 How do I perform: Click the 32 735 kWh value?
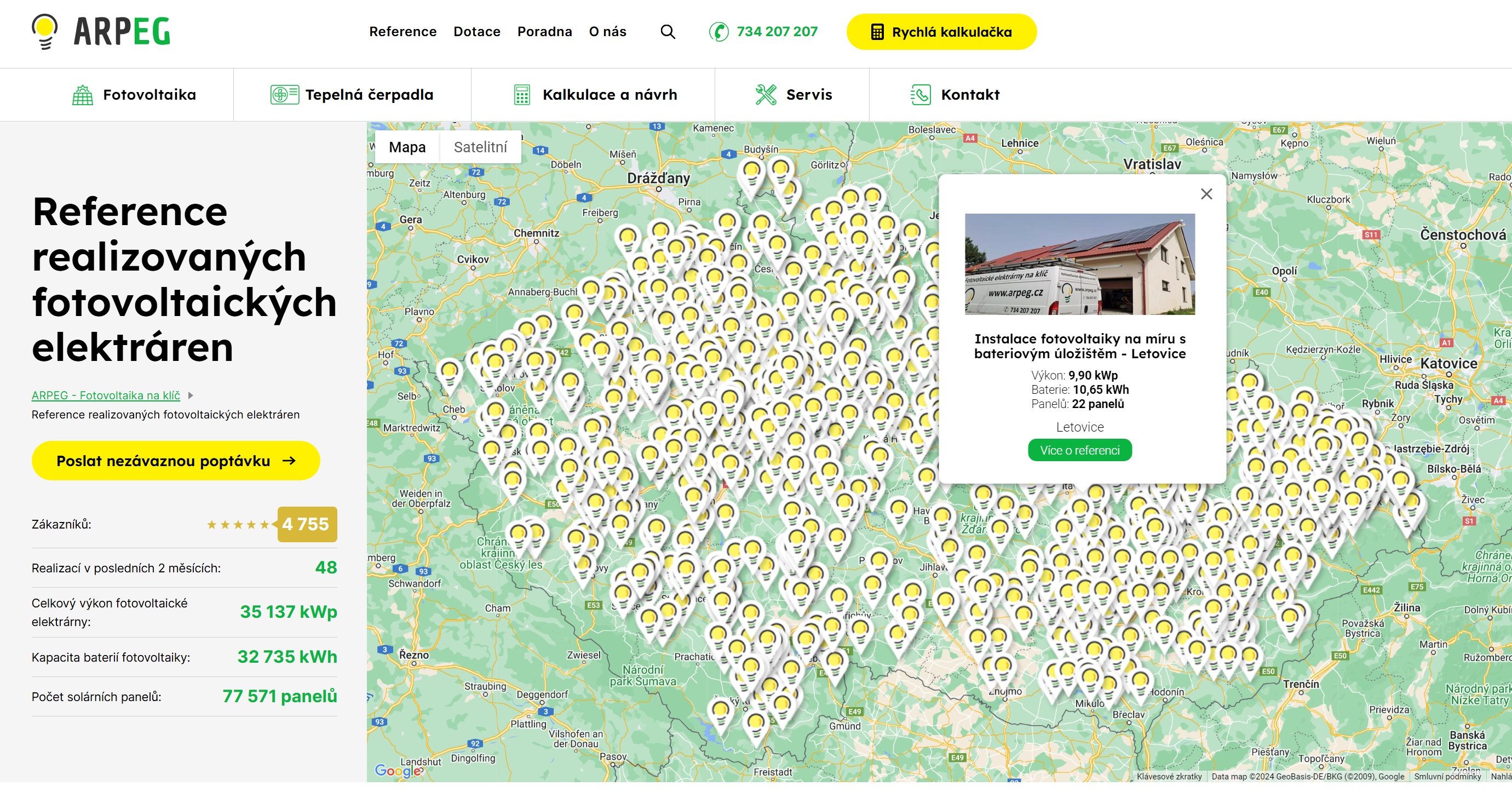287,656
